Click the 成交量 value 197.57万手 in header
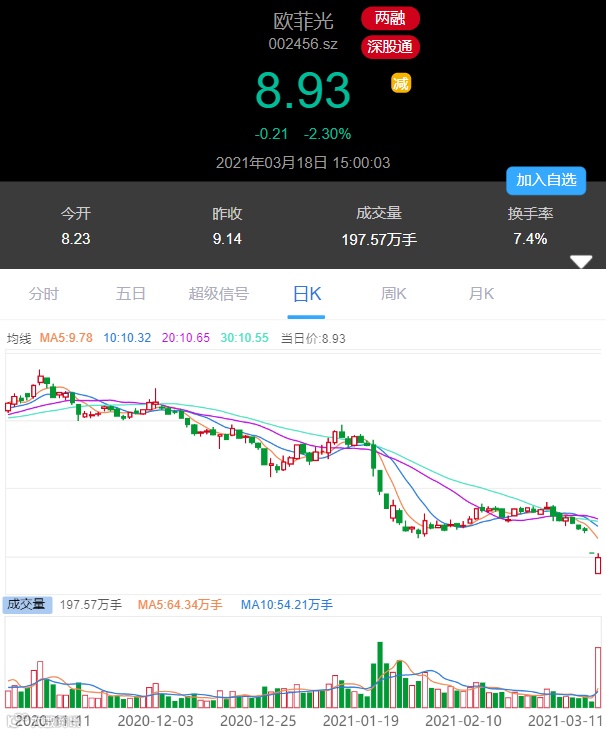 [x=379, y=240]
